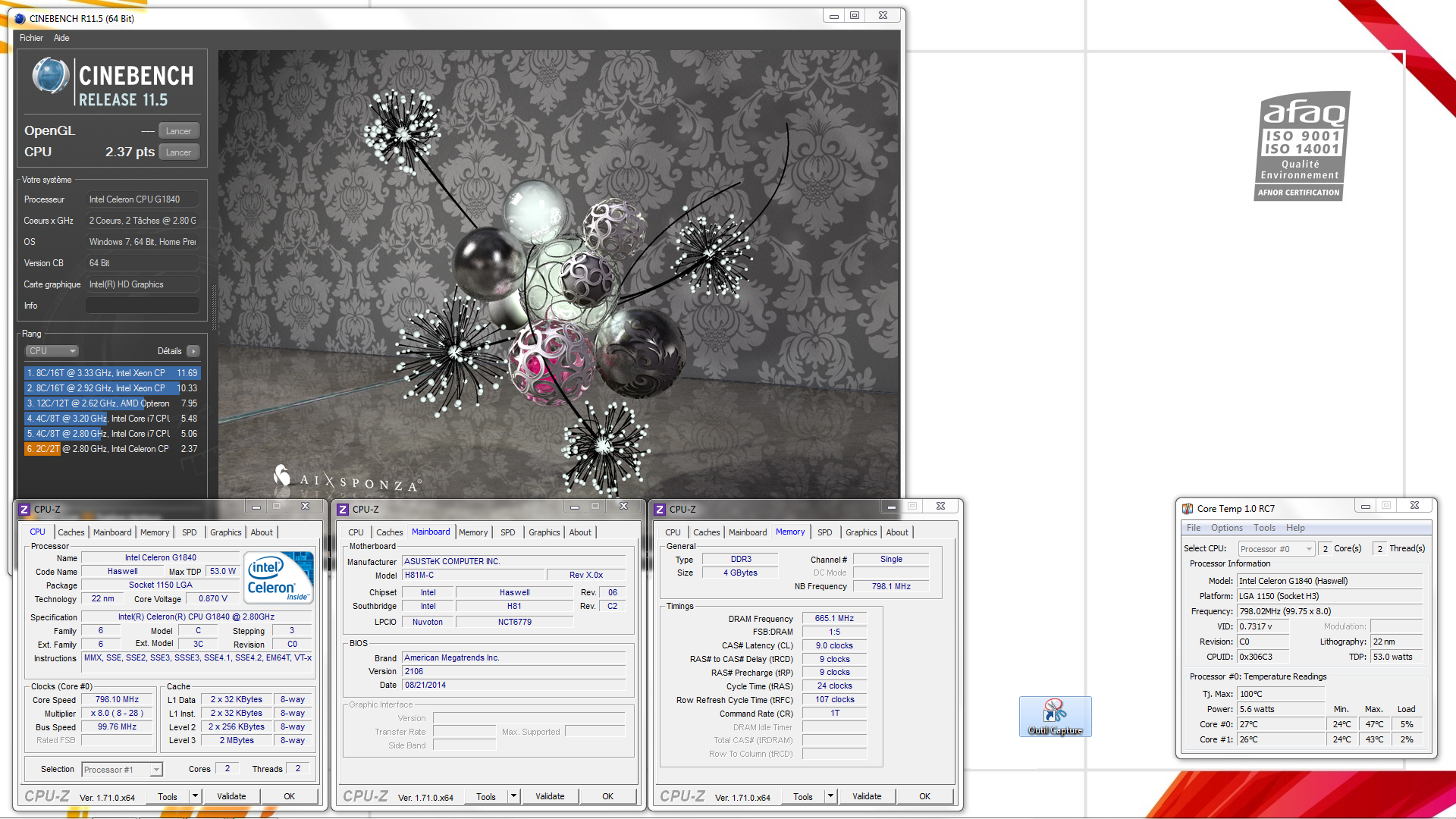Click Tools button in CPU-Z Mainboard window

[486, 796]
